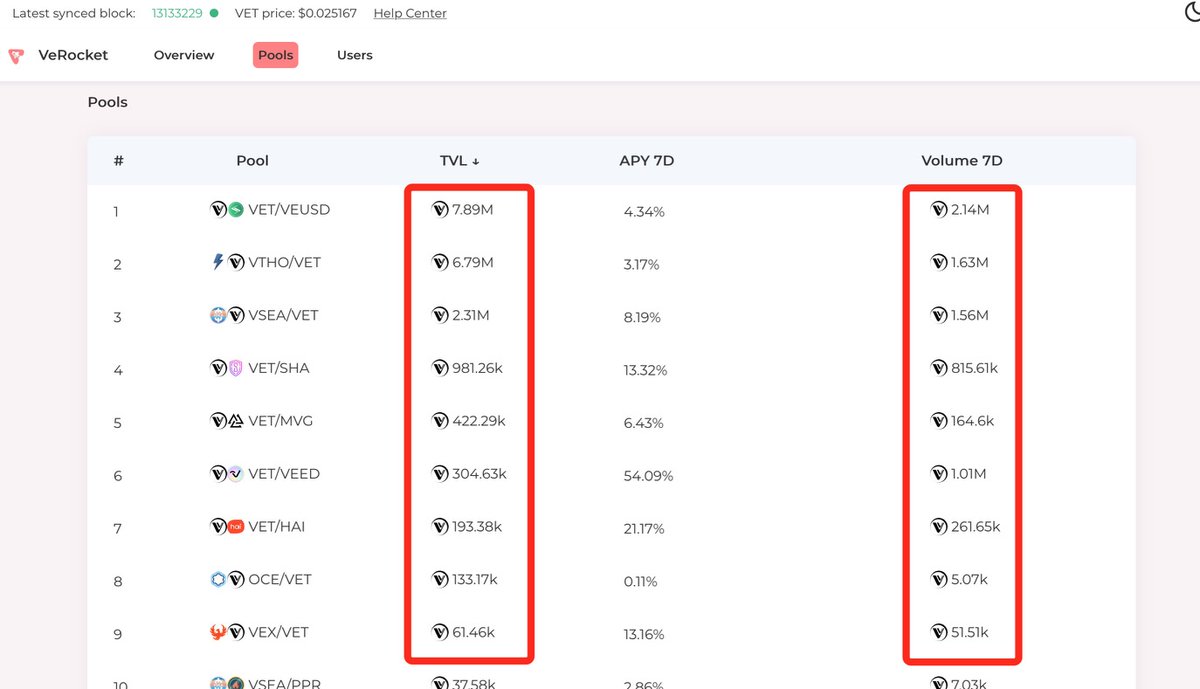Click the VET icon beside TVL 981.26k
Image resolution: width=1200 pixels, height=689 pixels.
440,368
